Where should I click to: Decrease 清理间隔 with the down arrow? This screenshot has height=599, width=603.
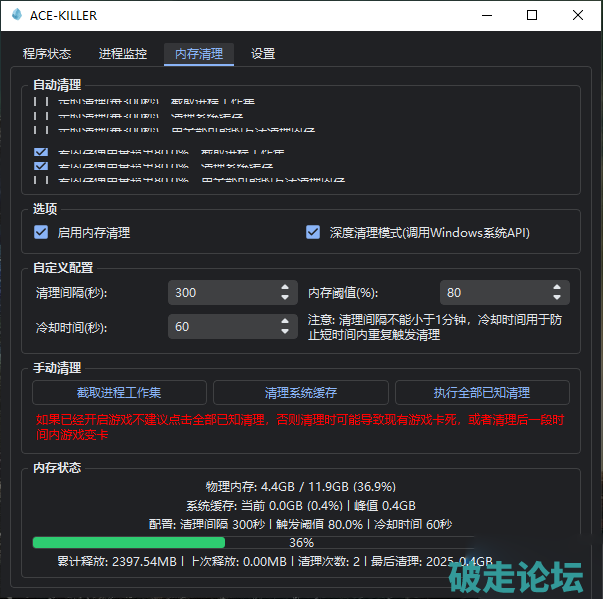coord(285,298)
